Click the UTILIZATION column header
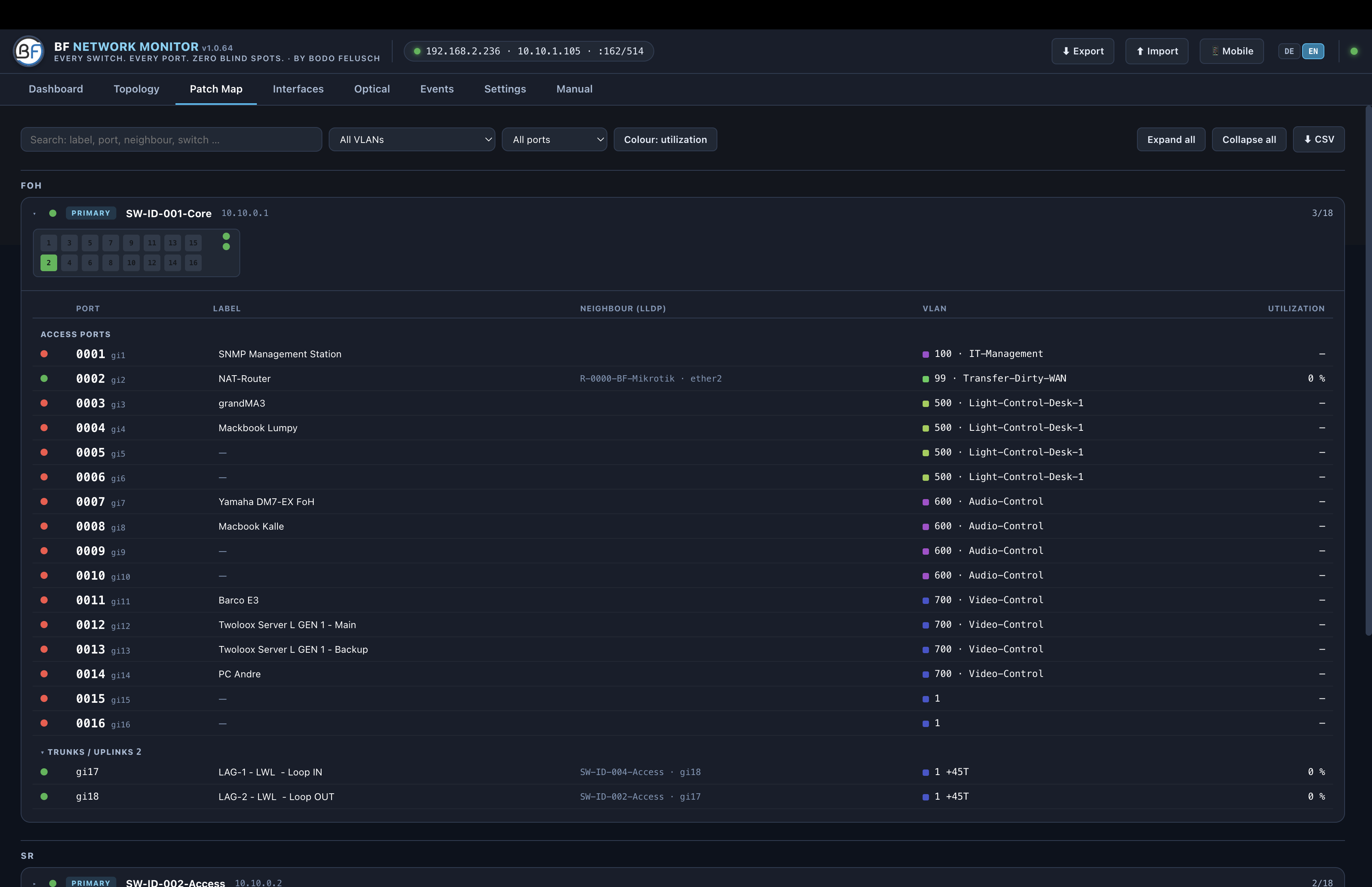This screenshot has width=1372, height=887. pos(1296,309)
